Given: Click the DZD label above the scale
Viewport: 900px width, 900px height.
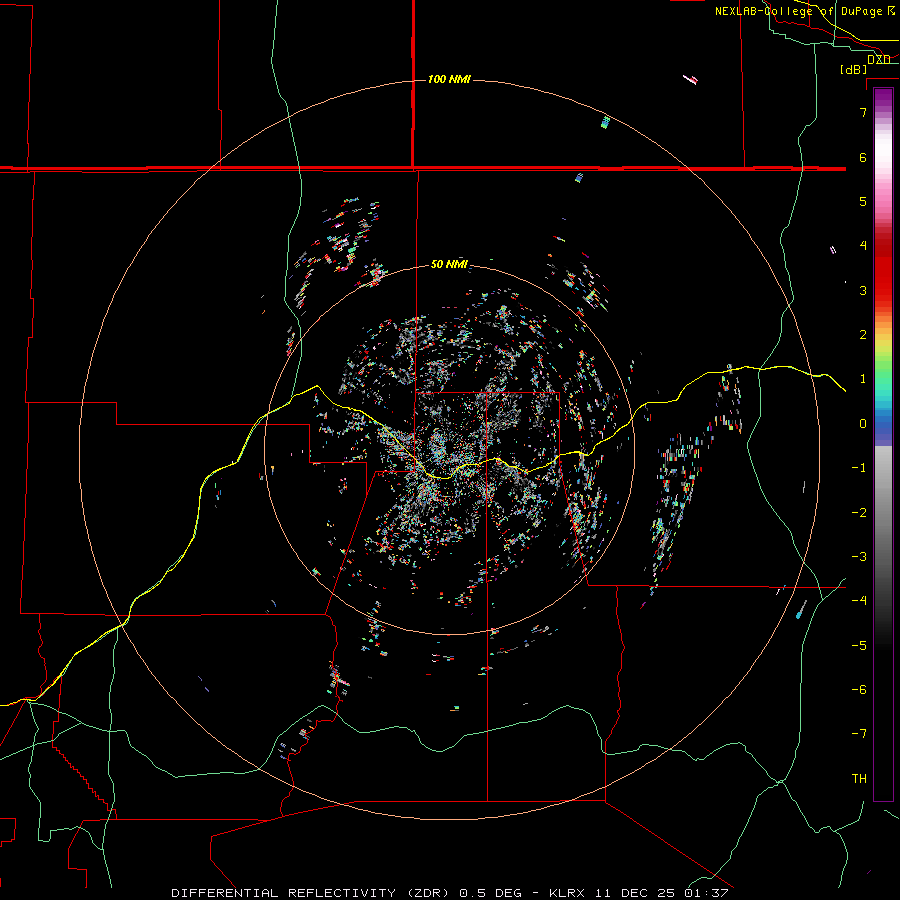Looking at the screenshot, I should [879, 59].
